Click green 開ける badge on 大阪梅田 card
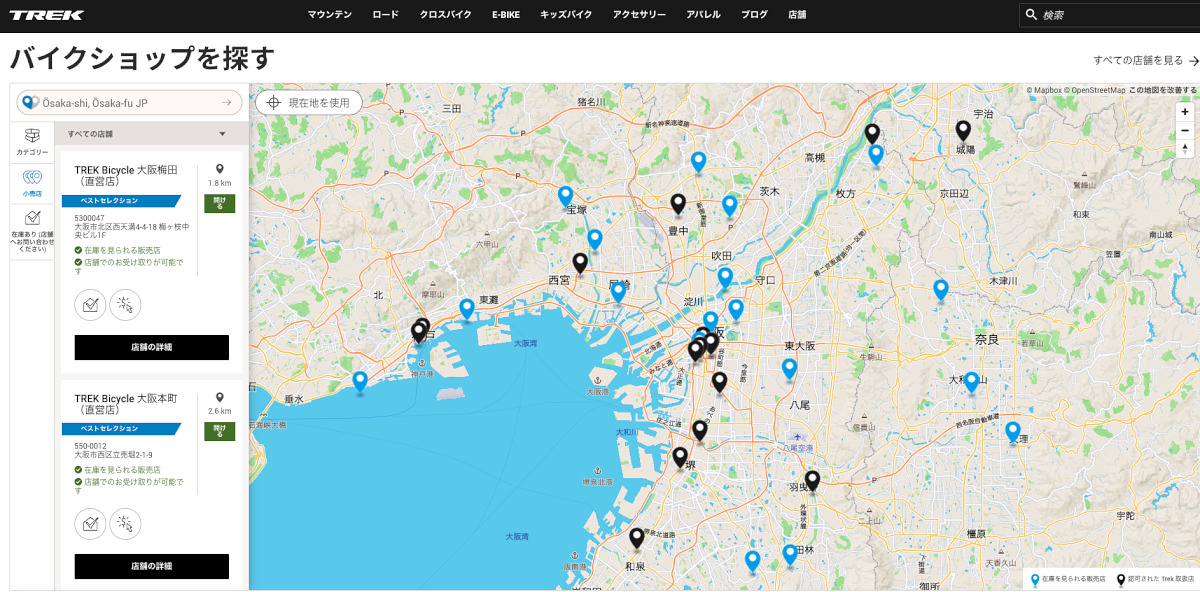 pyautogui.click(x=219, y=204)
